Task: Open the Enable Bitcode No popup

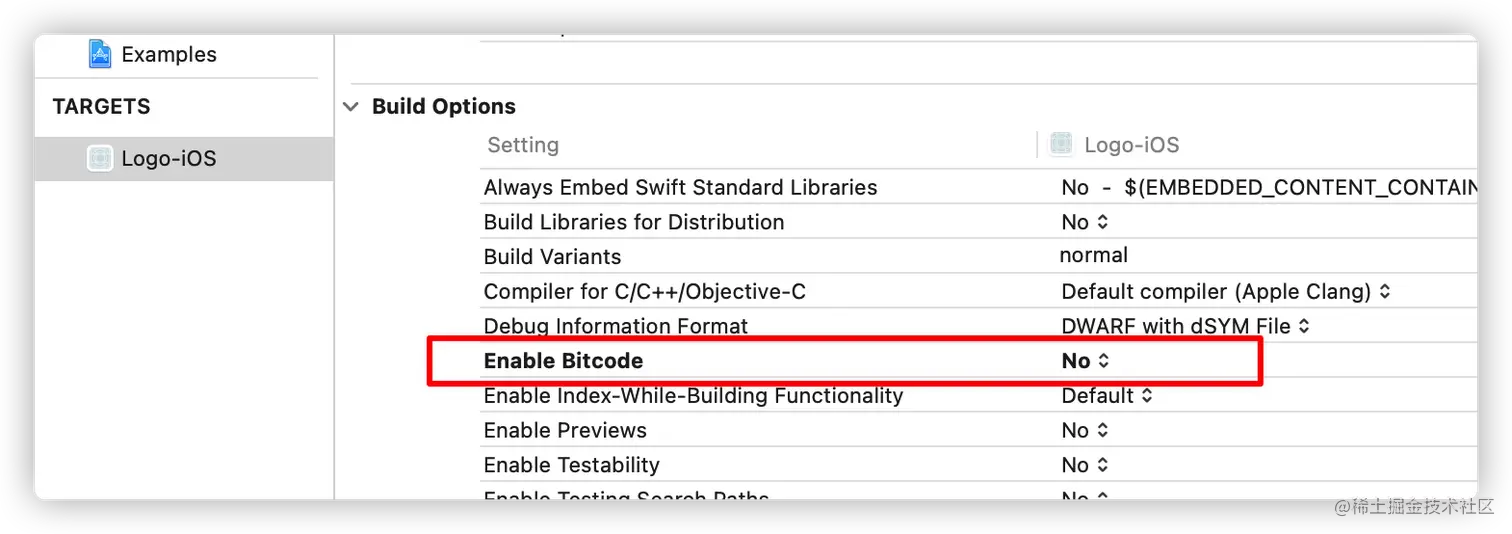Action: click(1086, 361)
